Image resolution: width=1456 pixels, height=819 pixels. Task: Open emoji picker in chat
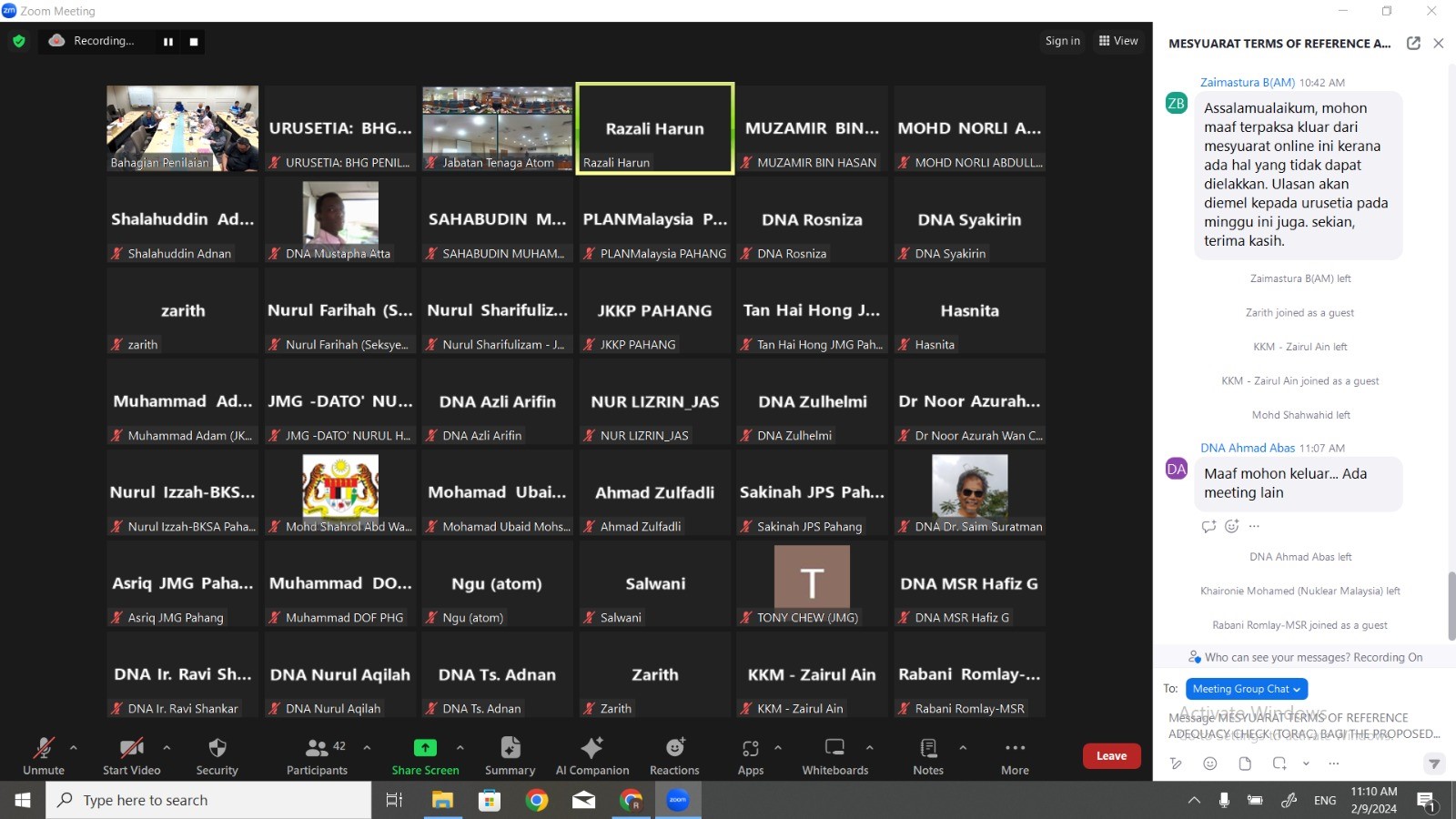pos(1210,763)
